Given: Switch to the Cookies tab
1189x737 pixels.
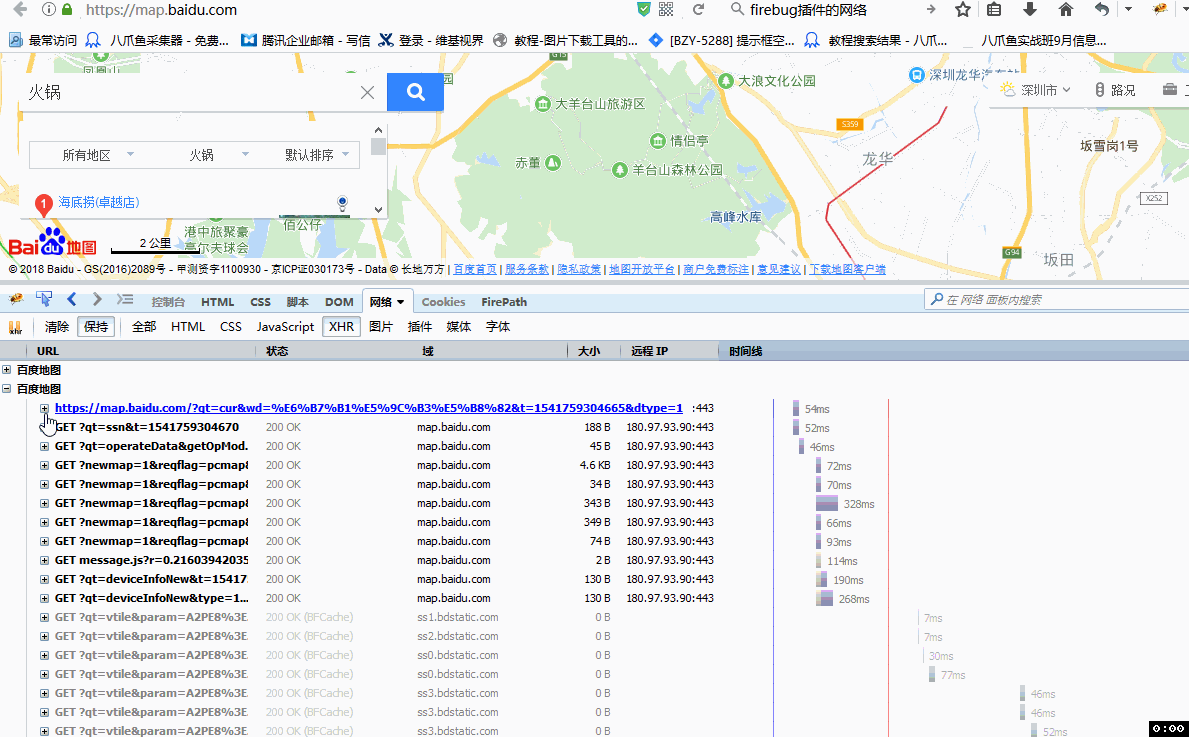Looking at the screenshot, I should (444, 302).
